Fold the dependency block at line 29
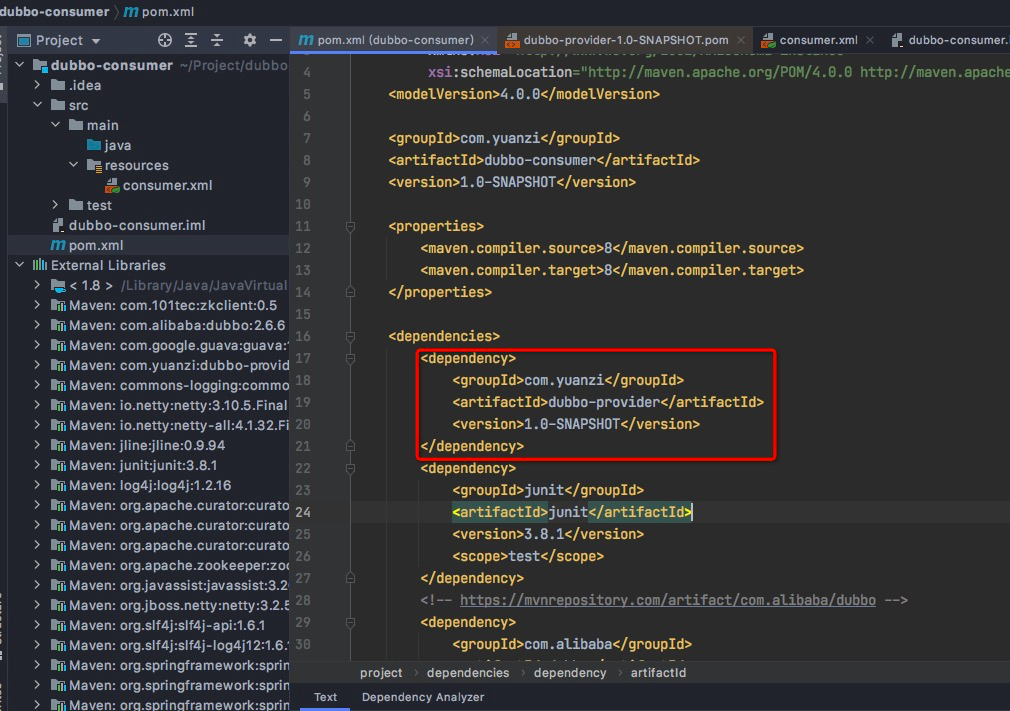 [350, 622]
